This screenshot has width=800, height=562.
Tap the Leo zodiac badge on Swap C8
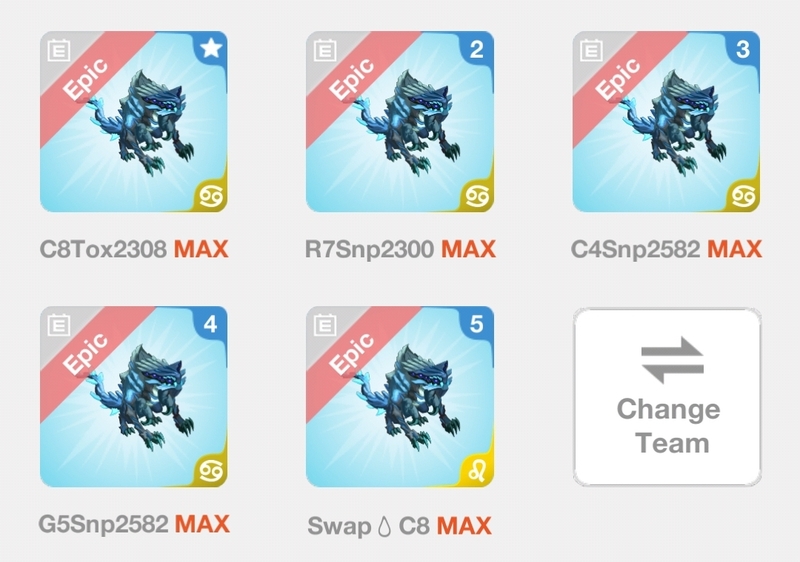tap(478, 471)
